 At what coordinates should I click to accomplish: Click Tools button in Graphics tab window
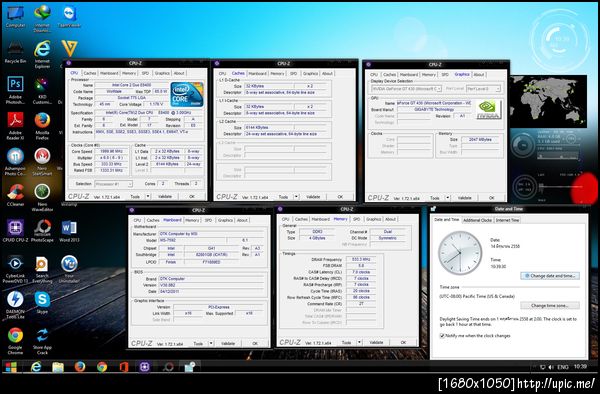point(435,198)
